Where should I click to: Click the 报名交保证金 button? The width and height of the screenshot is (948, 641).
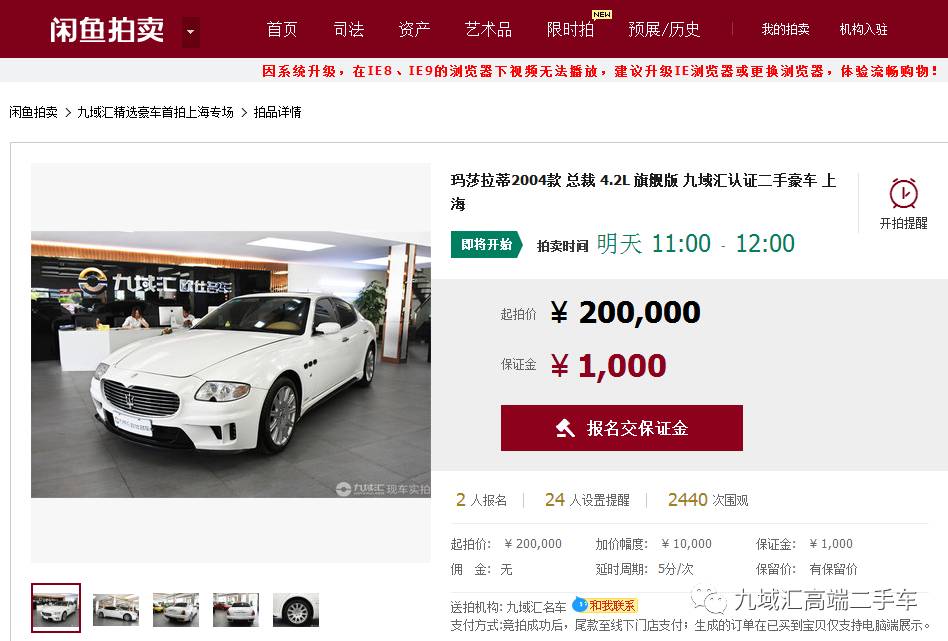coord(622,428)
